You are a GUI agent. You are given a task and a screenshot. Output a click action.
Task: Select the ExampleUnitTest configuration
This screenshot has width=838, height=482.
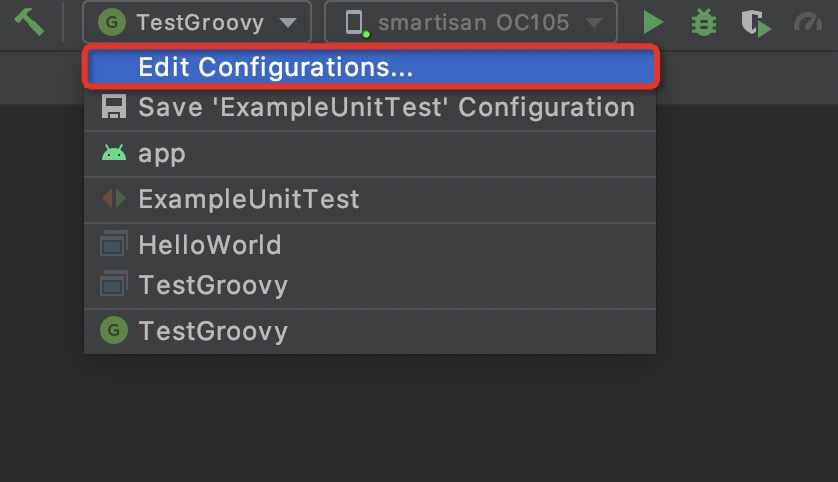coord(370,199)
